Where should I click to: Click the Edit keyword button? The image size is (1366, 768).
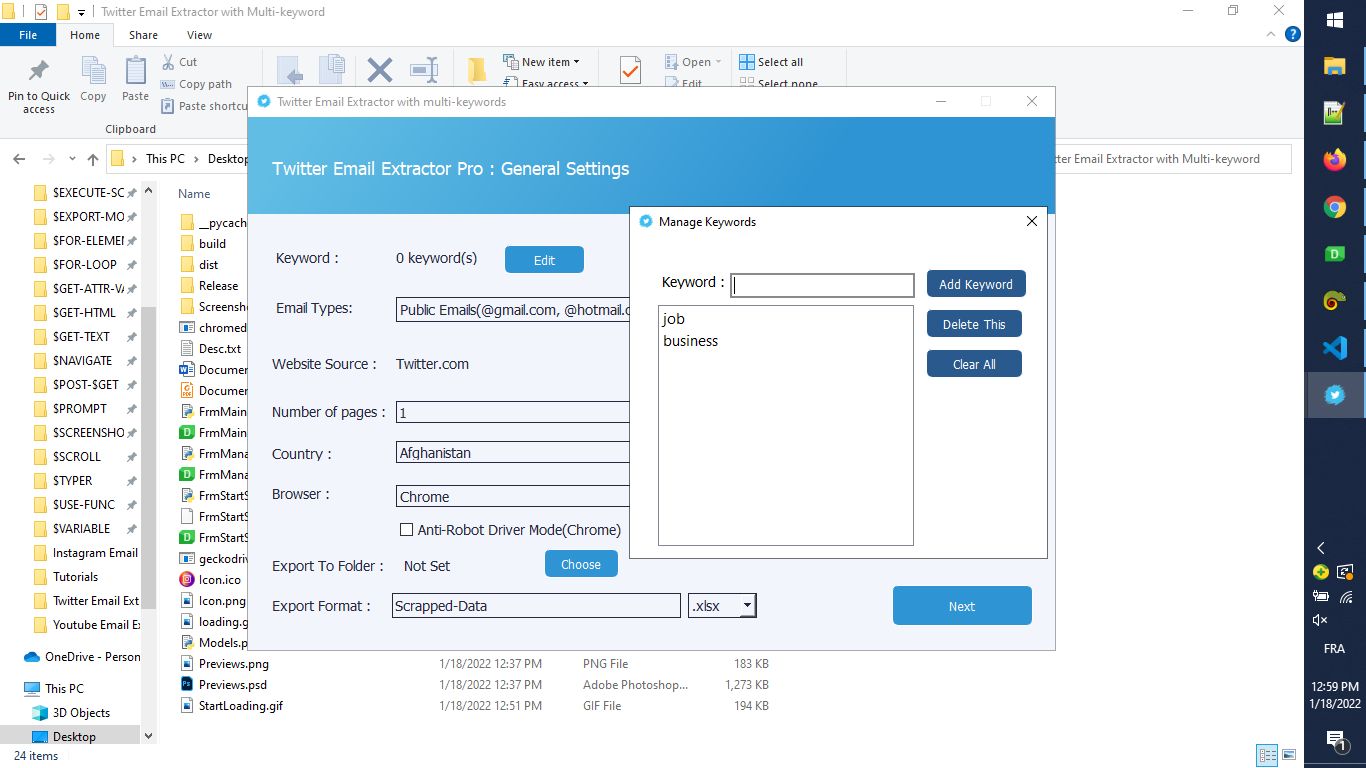(x=544, y=260)
